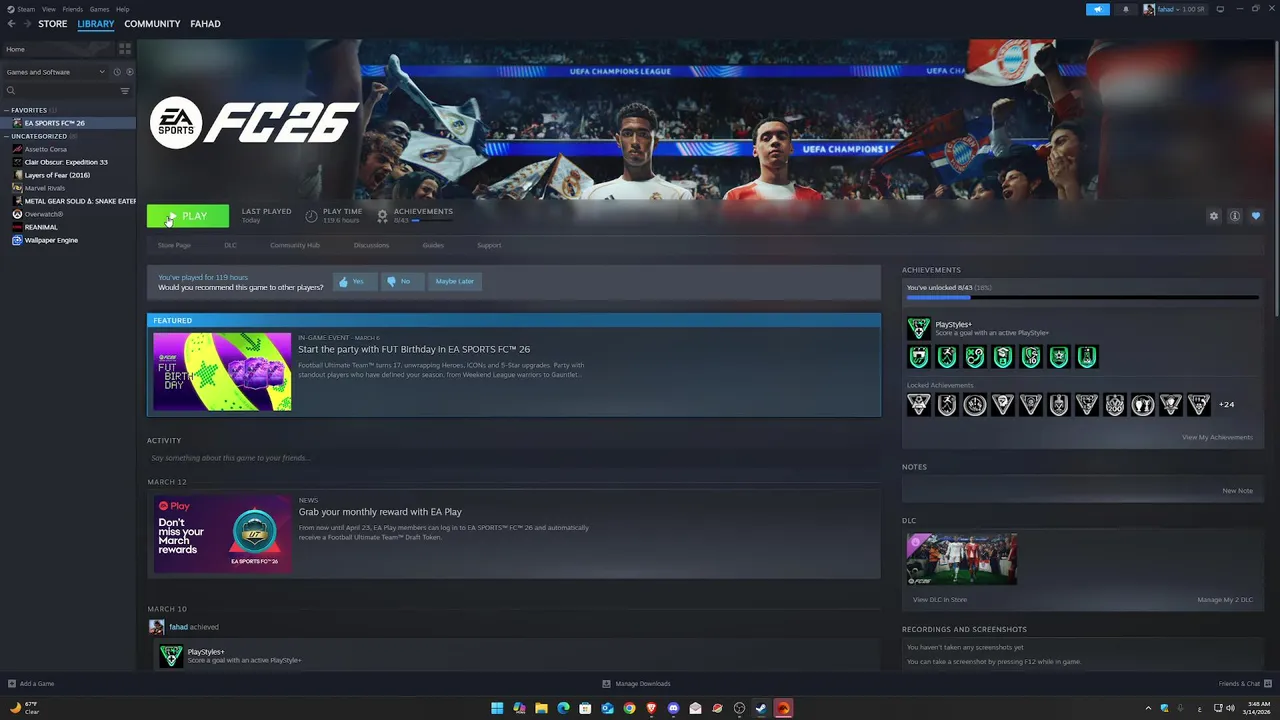Click the thumbs-down No button
Viewport: 1280px width, 720px height.
point(403,281)
